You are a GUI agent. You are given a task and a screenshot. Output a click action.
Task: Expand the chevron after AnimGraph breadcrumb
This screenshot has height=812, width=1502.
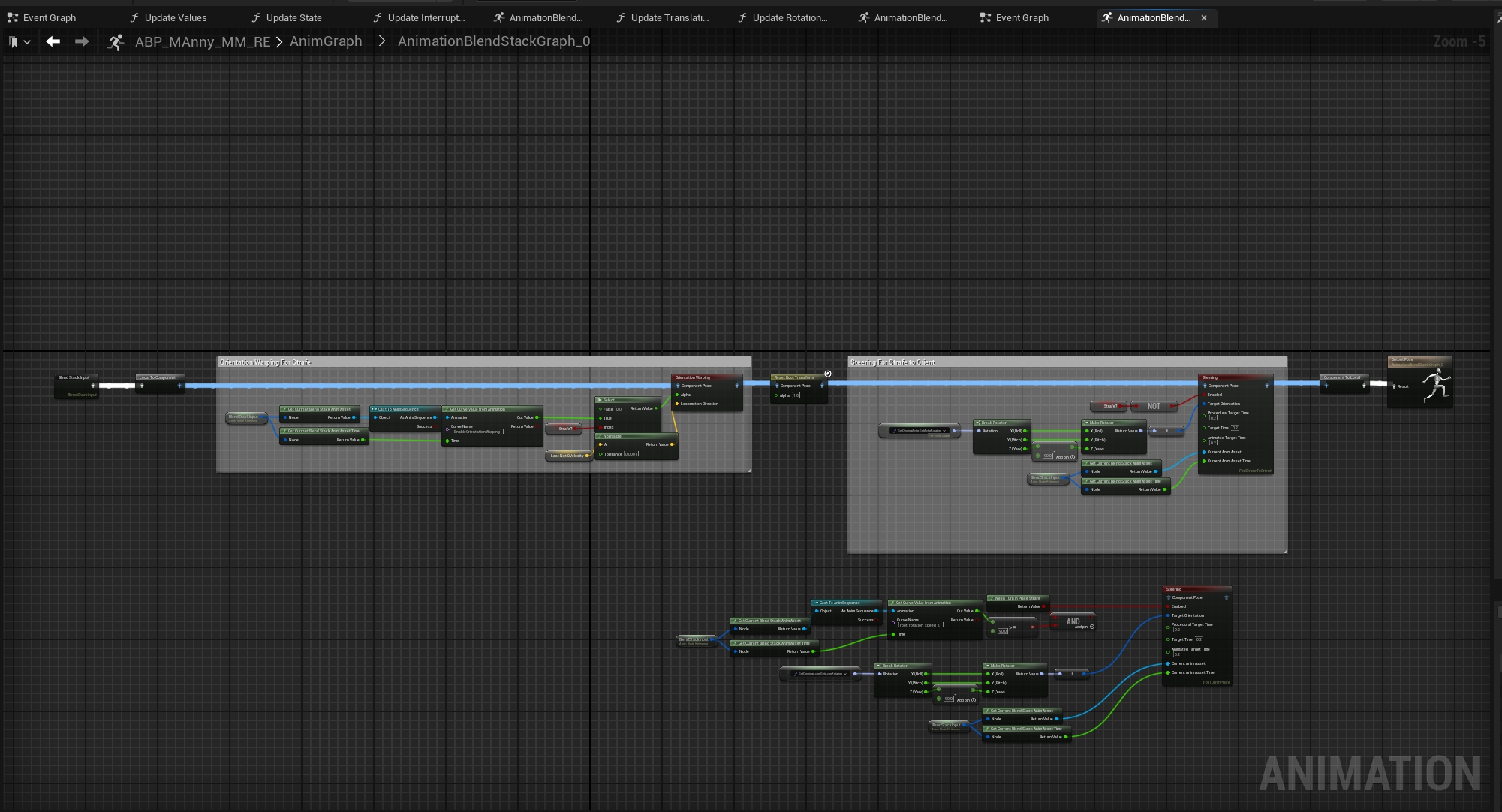[382, 41]
